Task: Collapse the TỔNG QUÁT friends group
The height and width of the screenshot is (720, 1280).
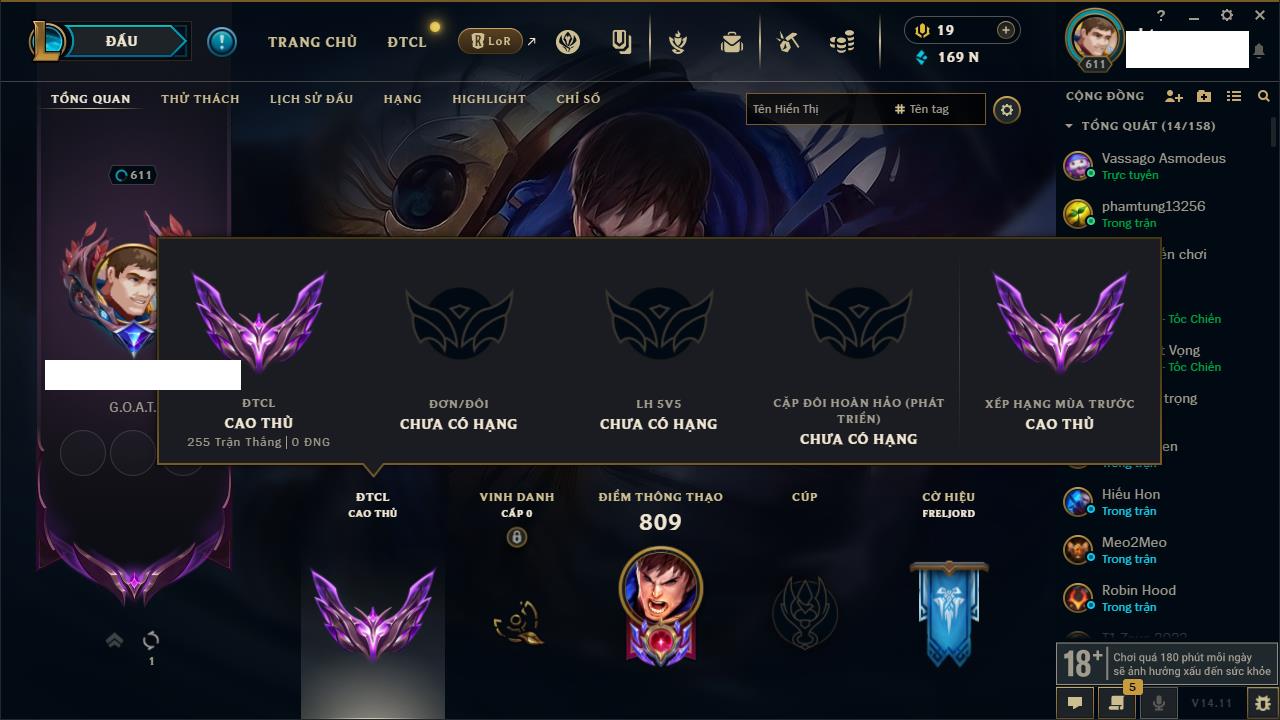Action: coord(1069,126)
